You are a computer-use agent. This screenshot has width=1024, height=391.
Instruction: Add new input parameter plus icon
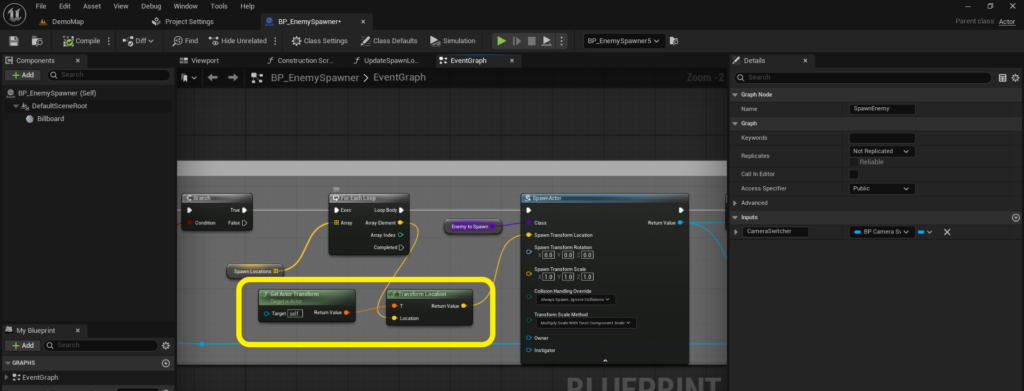(x=1016, y=217)
